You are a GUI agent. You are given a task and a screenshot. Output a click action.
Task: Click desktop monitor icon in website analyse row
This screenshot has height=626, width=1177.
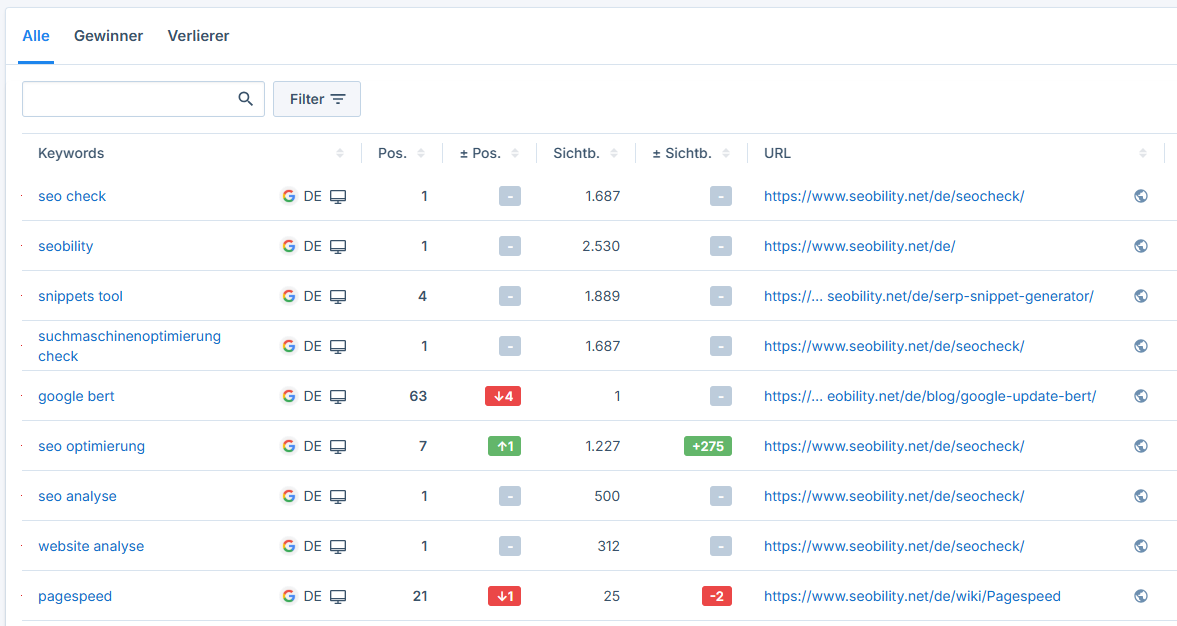339,547
